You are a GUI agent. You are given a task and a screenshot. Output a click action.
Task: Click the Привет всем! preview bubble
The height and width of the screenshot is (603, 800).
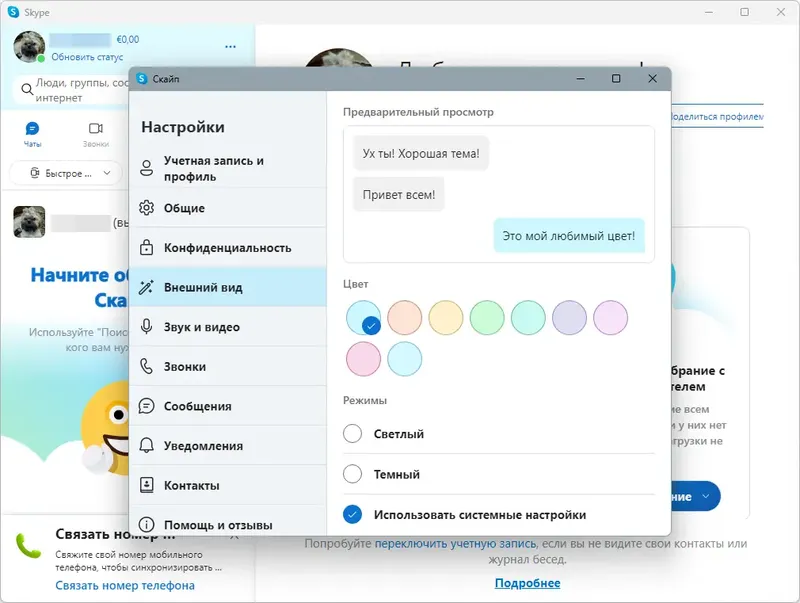point(399,194)
